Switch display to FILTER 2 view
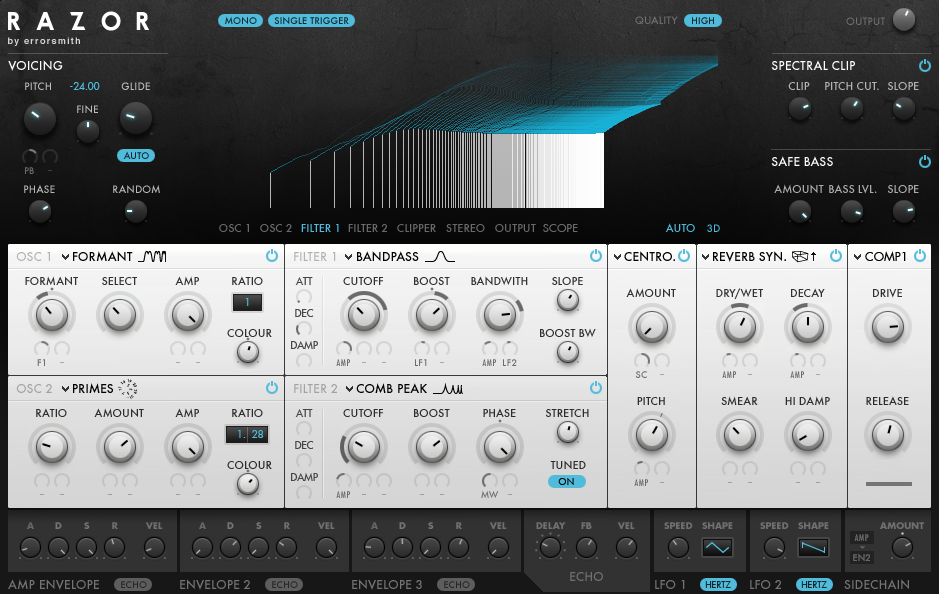Image resolution: width=939 pixels, height=594 pixels. point(367,228)
